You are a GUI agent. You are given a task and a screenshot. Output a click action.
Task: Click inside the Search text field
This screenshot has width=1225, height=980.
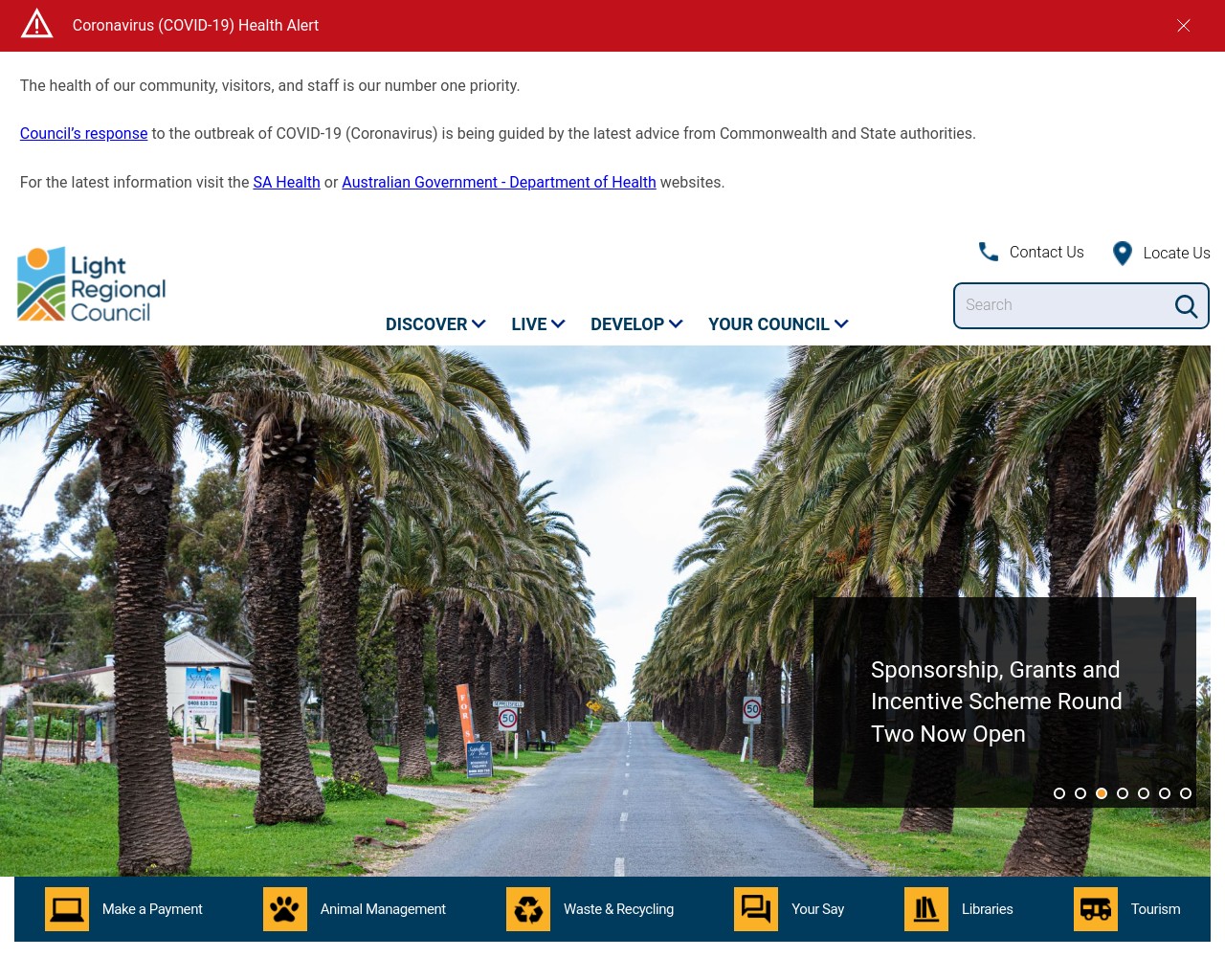(1062, 305)
